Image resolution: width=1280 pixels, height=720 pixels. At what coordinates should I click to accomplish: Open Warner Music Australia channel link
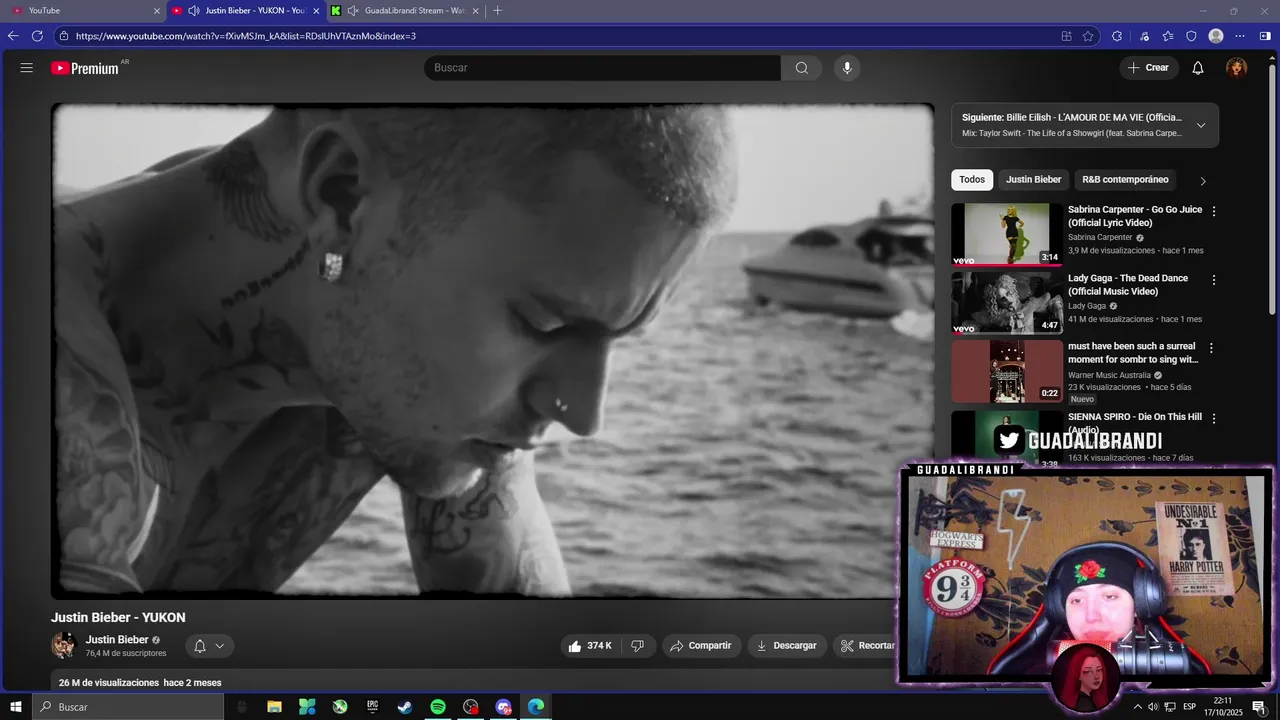[x=1109, y=376]
